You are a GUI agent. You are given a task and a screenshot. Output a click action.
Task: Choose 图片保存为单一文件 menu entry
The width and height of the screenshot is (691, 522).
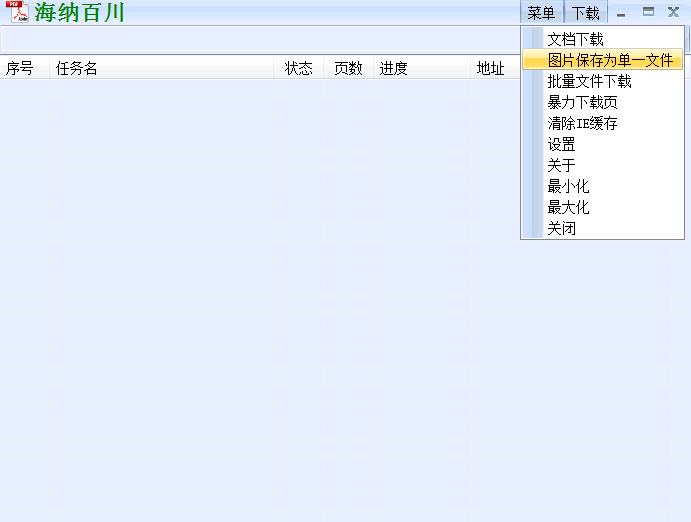click(609, 60)
